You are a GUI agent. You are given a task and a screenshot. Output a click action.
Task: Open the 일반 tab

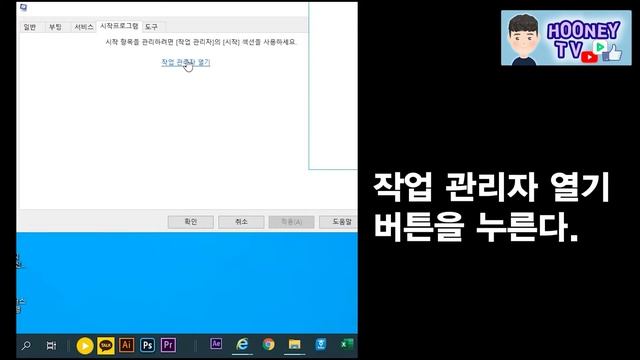click(x=30, y=27)
